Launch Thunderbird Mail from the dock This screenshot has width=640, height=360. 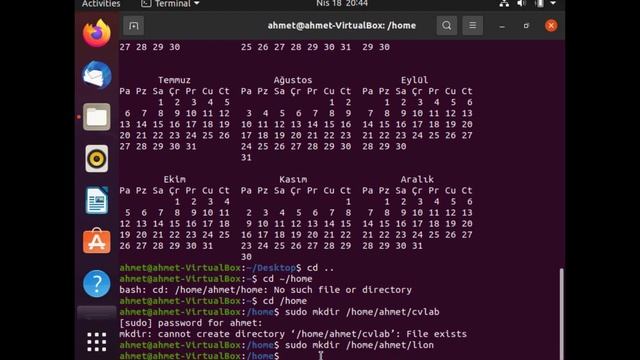pyautogui.click(x=97, y=75)
